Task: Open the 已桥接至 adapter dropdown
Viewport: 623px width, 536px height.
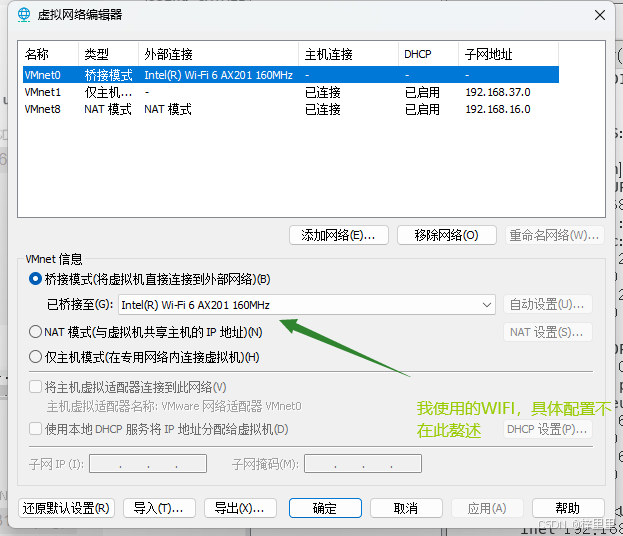Action: tap(307, 305)
